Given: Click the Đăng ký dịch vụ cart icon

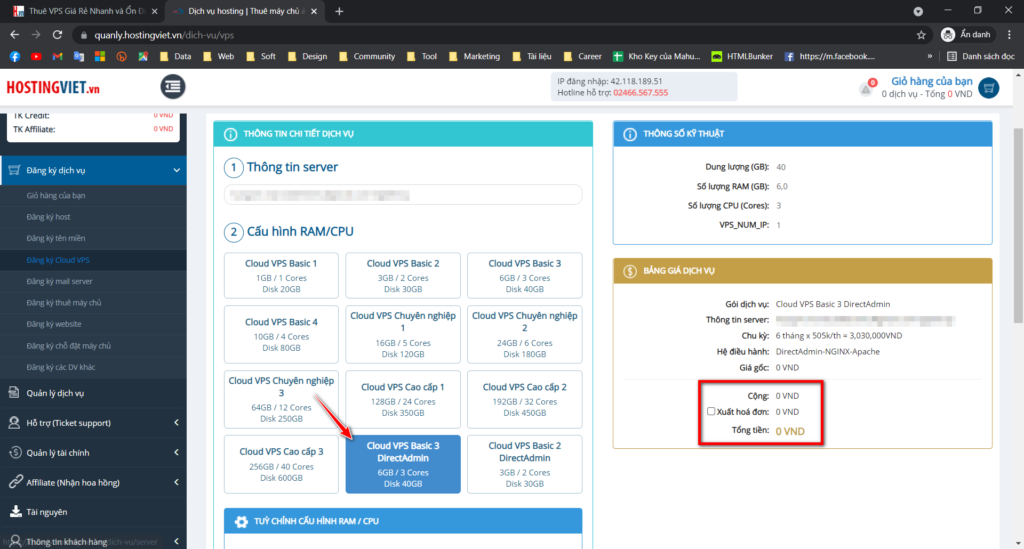Looking at the screenshot, I should tap(14, 170).
